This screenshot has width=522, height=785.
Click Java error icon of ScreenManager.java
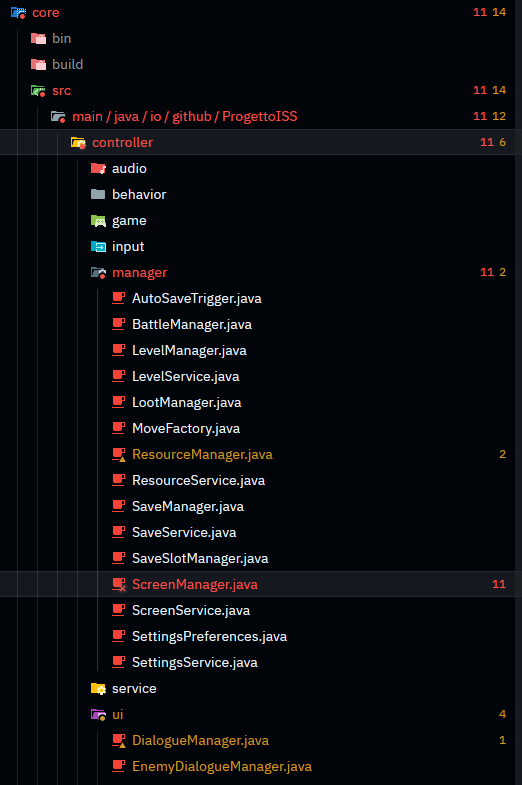point(119,585)
